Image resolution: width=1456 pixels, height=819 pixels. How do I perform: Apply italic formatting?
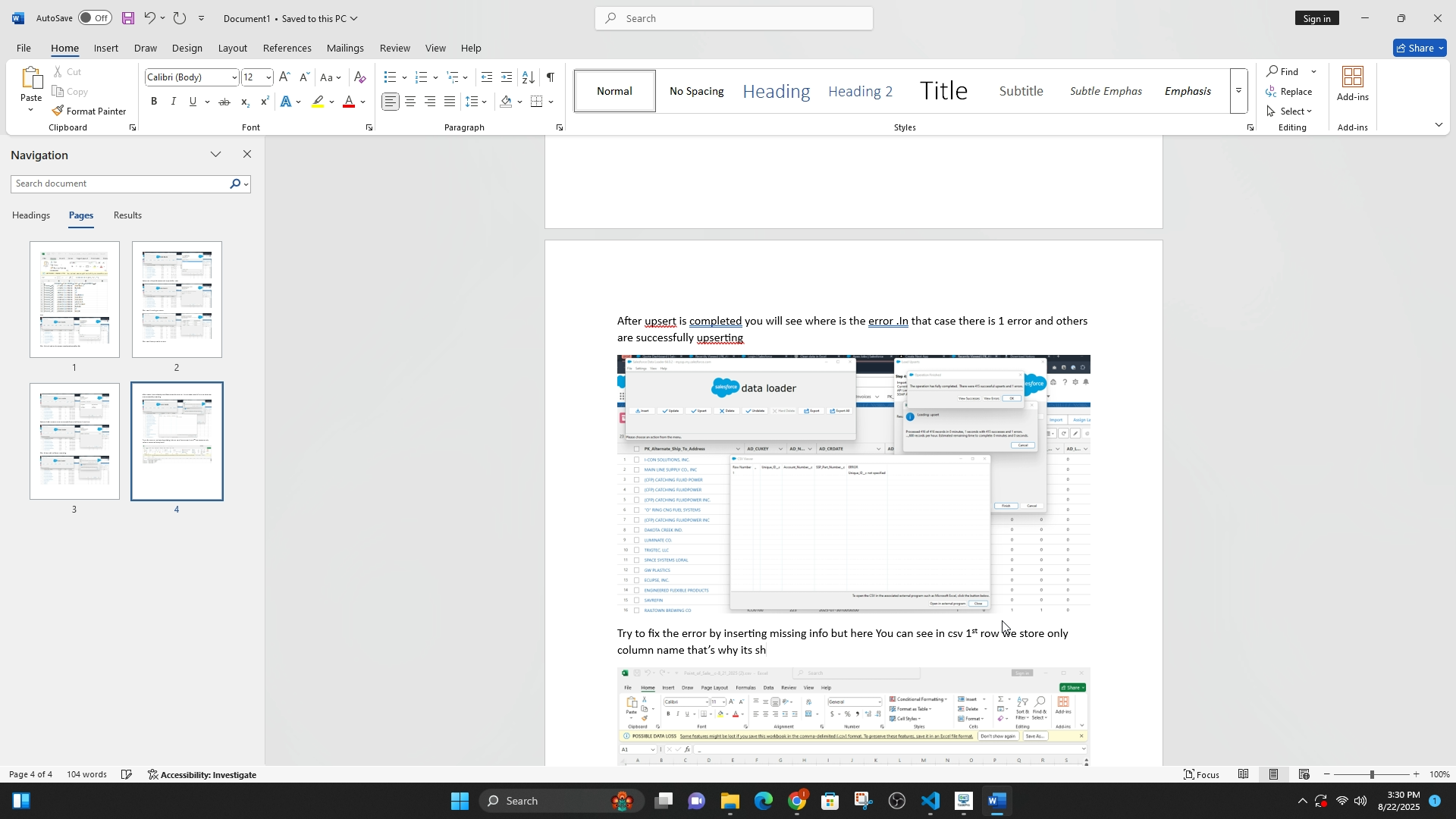point(174,102)
